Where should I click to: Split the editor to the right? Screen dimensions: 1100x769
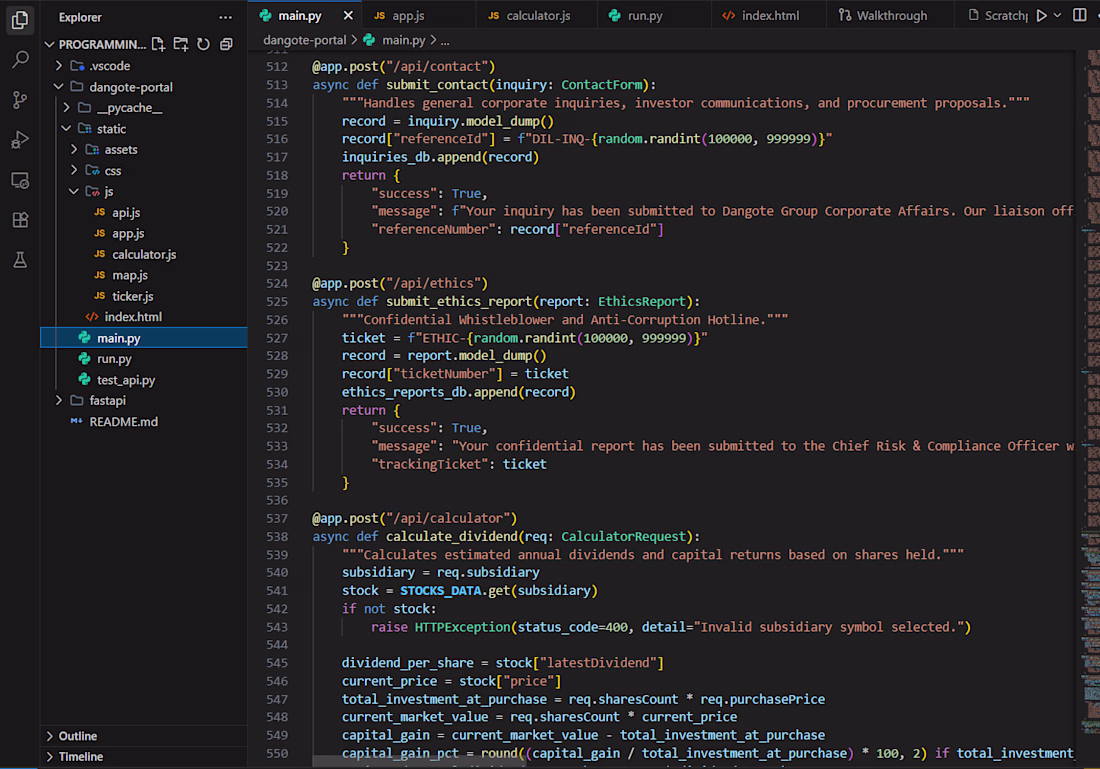[1080, 15]
